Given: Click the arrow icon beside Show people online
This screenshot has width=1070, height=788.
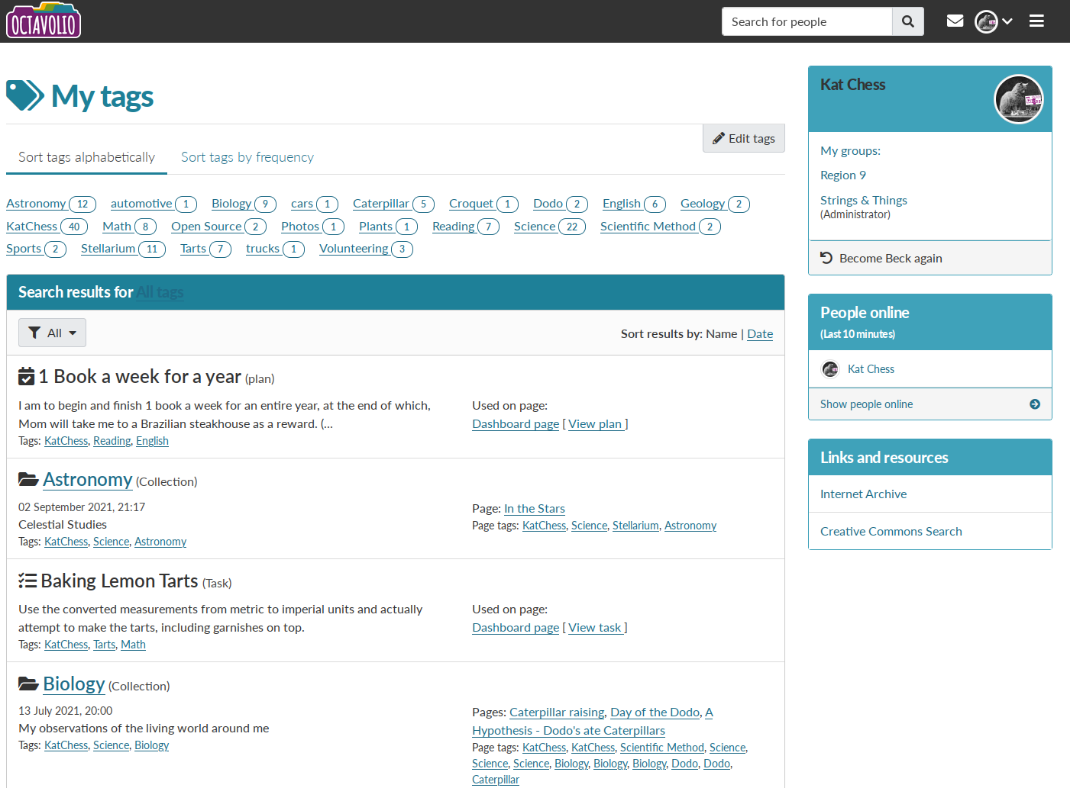Looking at the screenshot, I should pos(1035,405).
